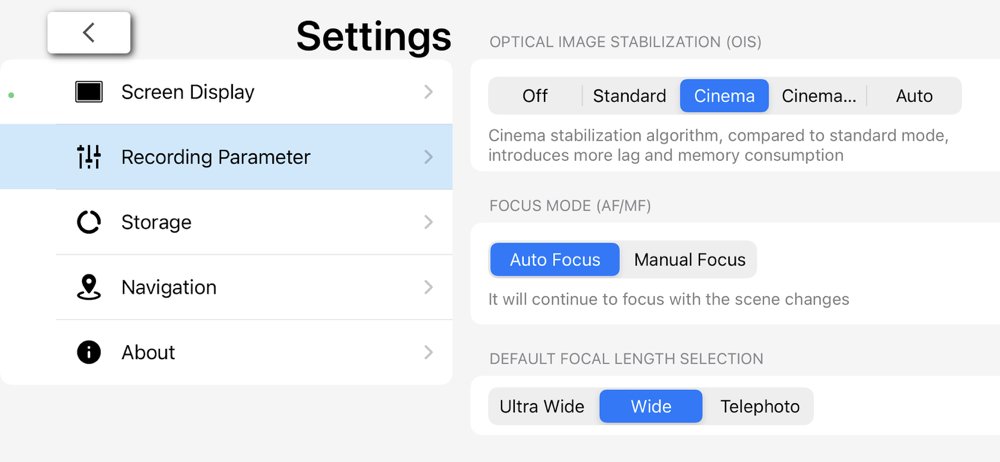Choose Auto stabilization option
Image resolution: width=1000 pixels, height=462 pixels.
tap(914, 96)
